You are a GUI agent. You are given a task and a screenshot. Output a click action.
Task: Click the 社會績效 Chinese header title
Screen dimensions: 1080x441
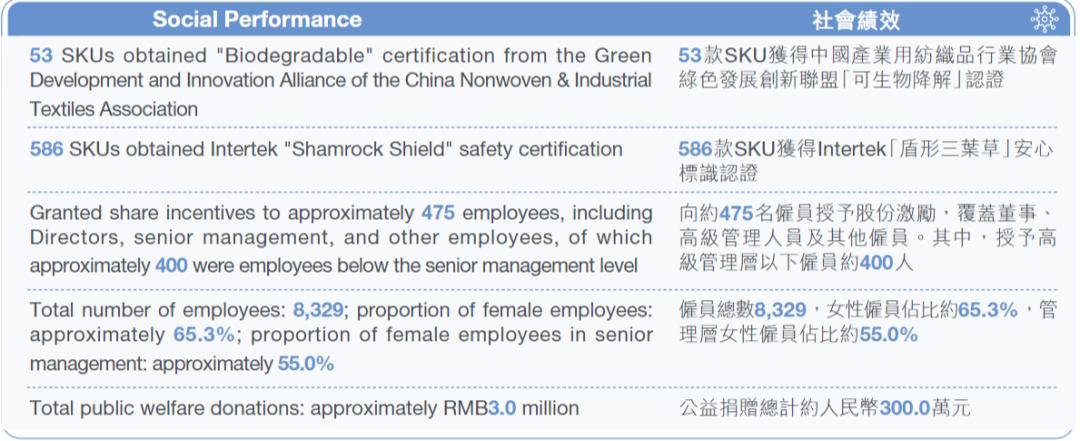[855, 20]
